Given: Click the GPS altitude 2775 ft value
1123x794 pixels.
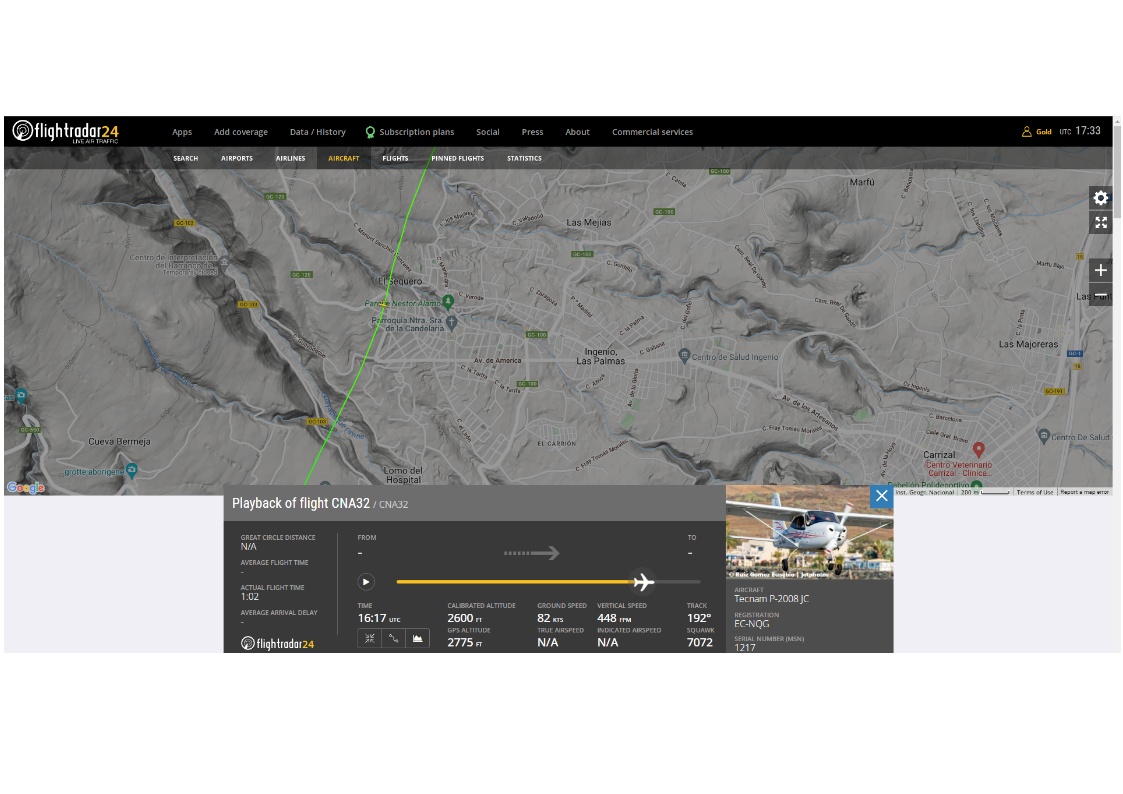Looking at the screenshot, I should point(465,642).
